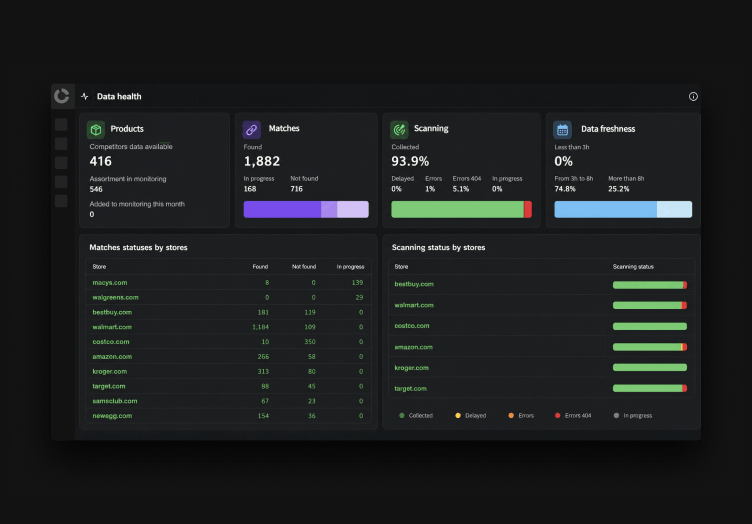
Task: Open walmart.com in matches table
Action: (112, 327)
